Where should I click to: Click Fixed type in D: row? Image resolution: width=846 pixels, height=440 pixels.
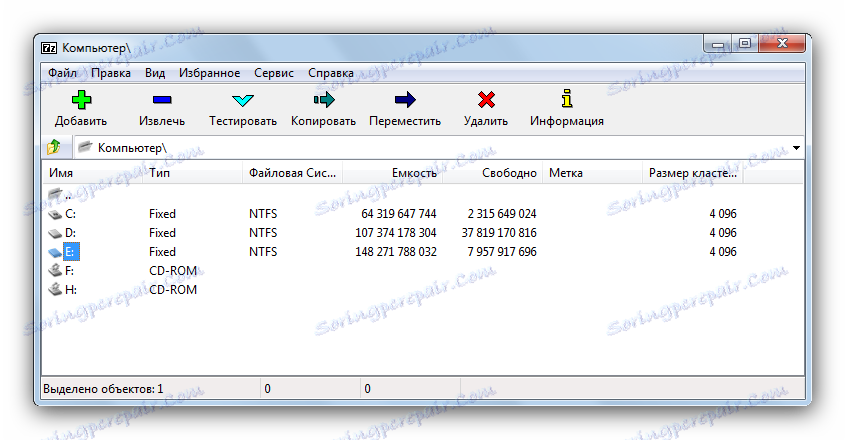tap(162, 233)
